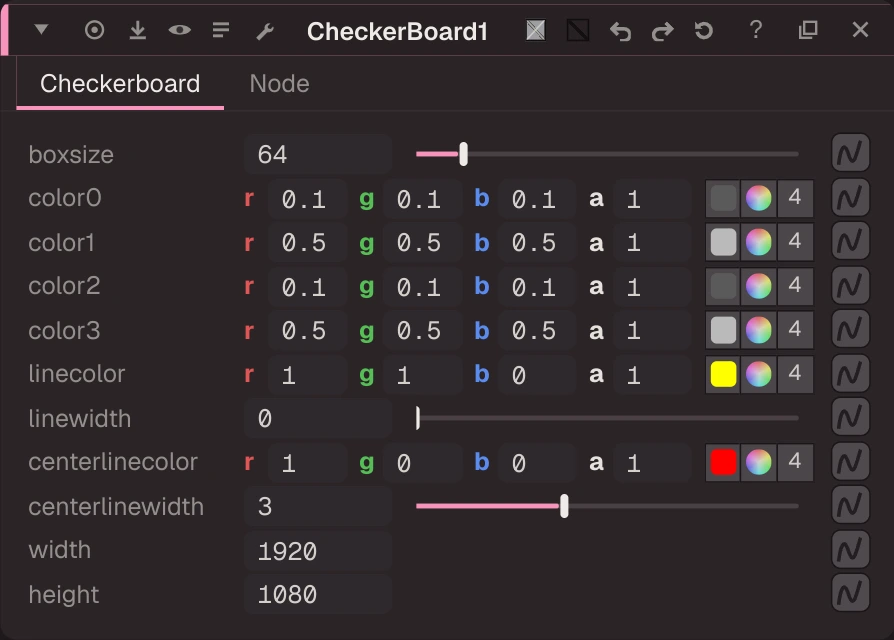Open color3 light gray swatch
Image resolution: width=894 pixels, height=640 pixels.
point(723,330)
